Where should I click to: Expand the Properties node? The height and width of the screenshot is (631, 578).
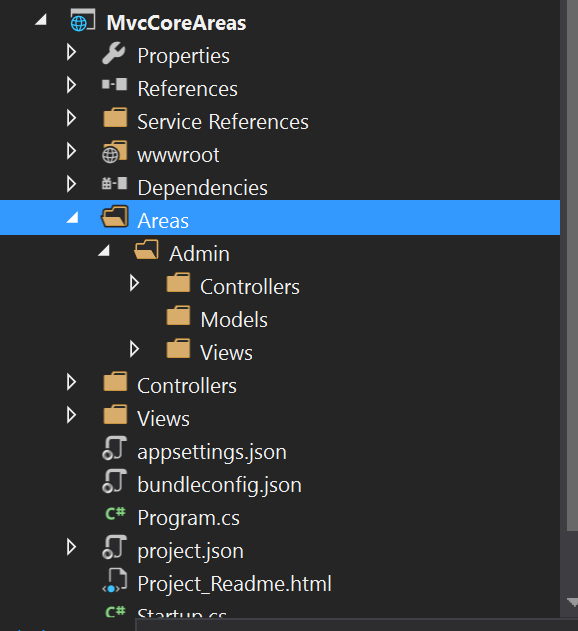72,52
